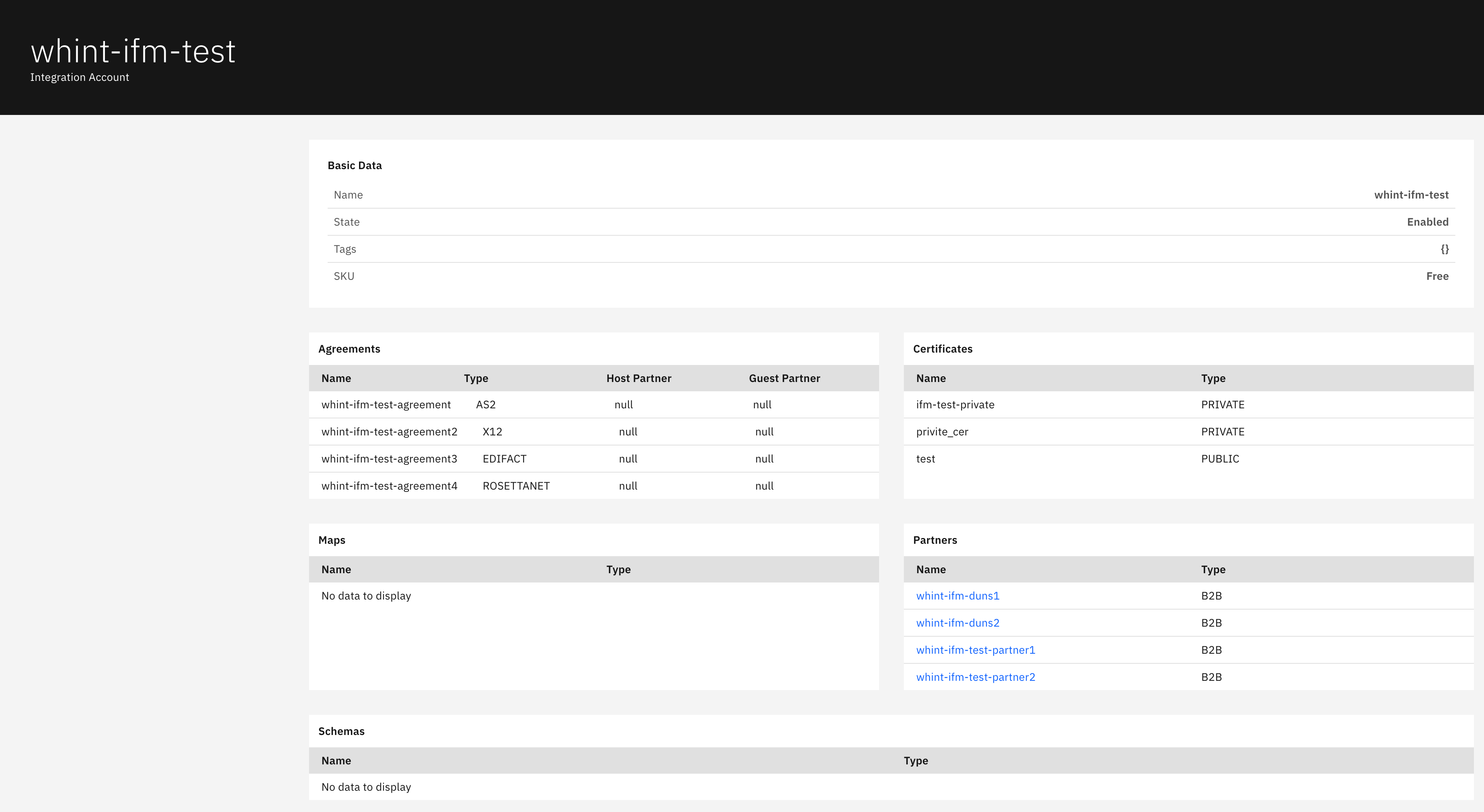Click the SKU Free value
The image size is (1484, 812).
point(1437,276)
